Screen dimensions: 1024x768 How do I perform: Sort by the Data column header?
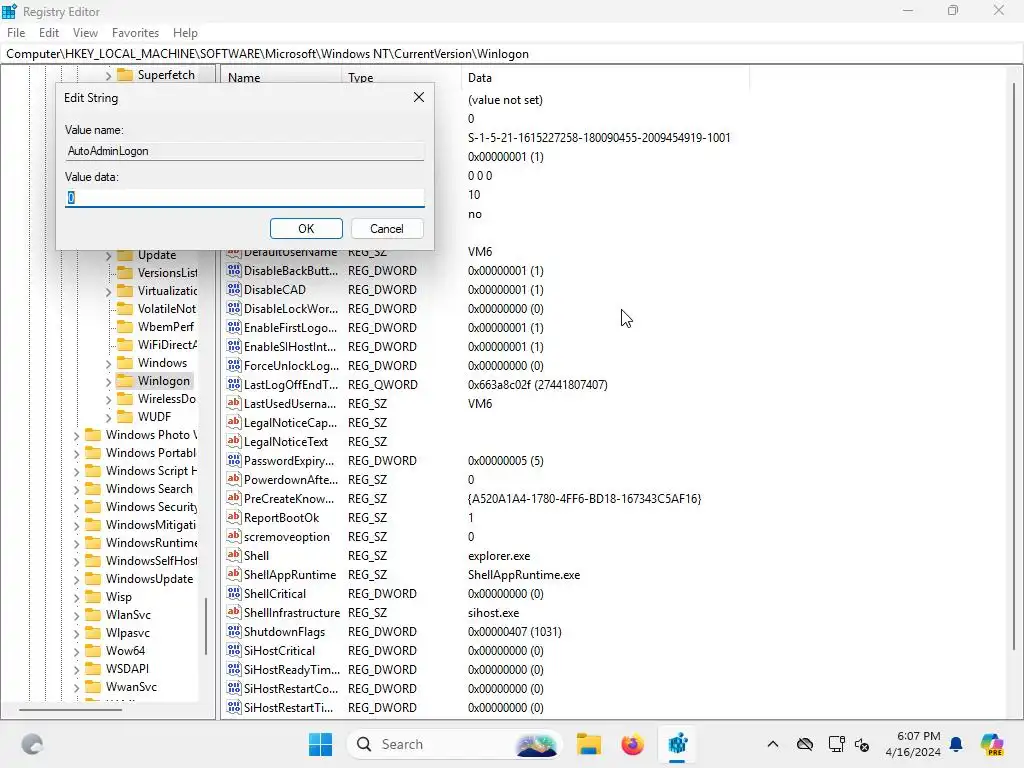click(605, 78)
